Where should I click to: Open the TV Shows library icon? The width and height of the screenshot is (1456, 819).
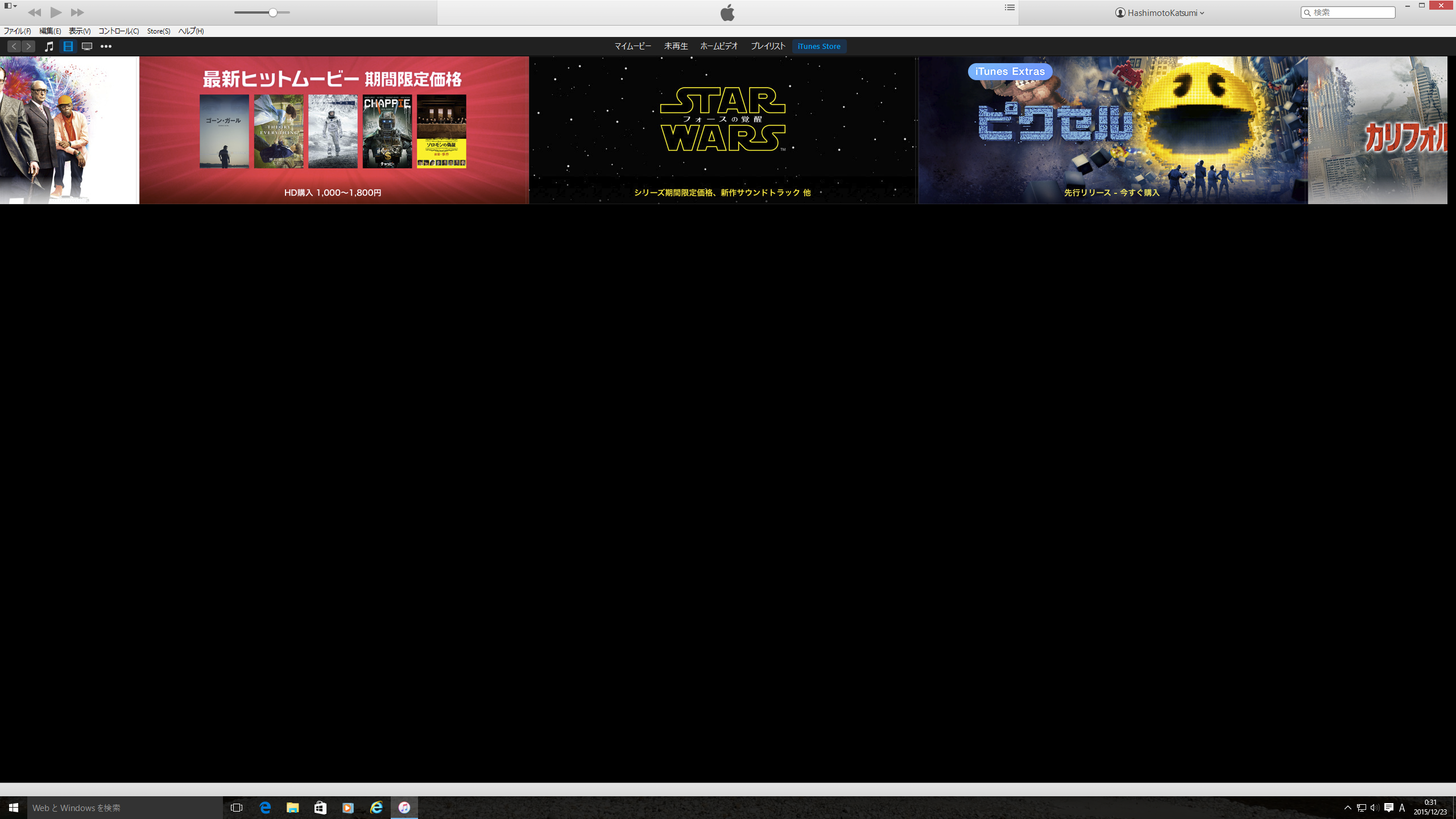pos(87,47)
